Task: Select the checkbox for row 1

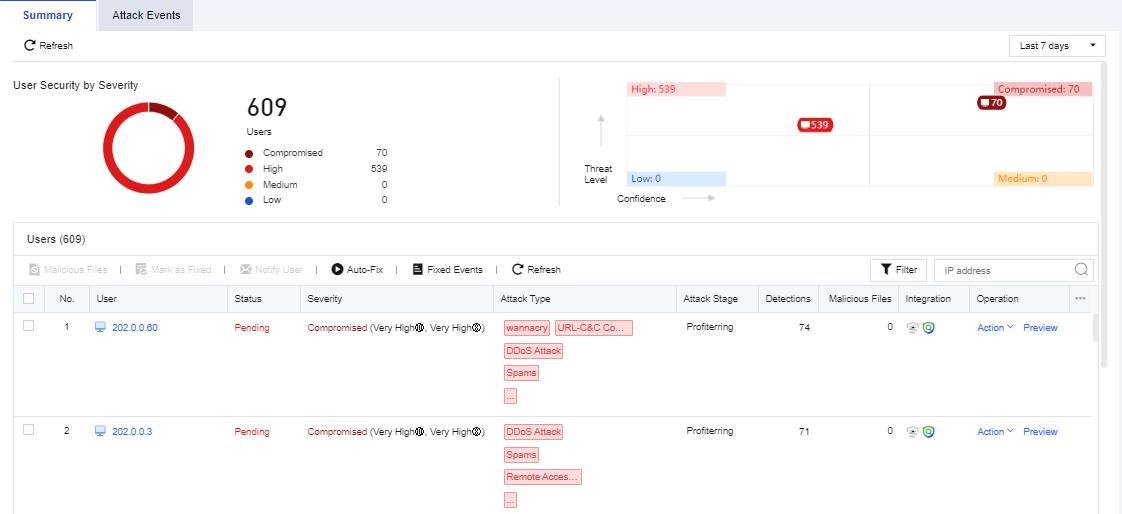Action: [28, 326]
